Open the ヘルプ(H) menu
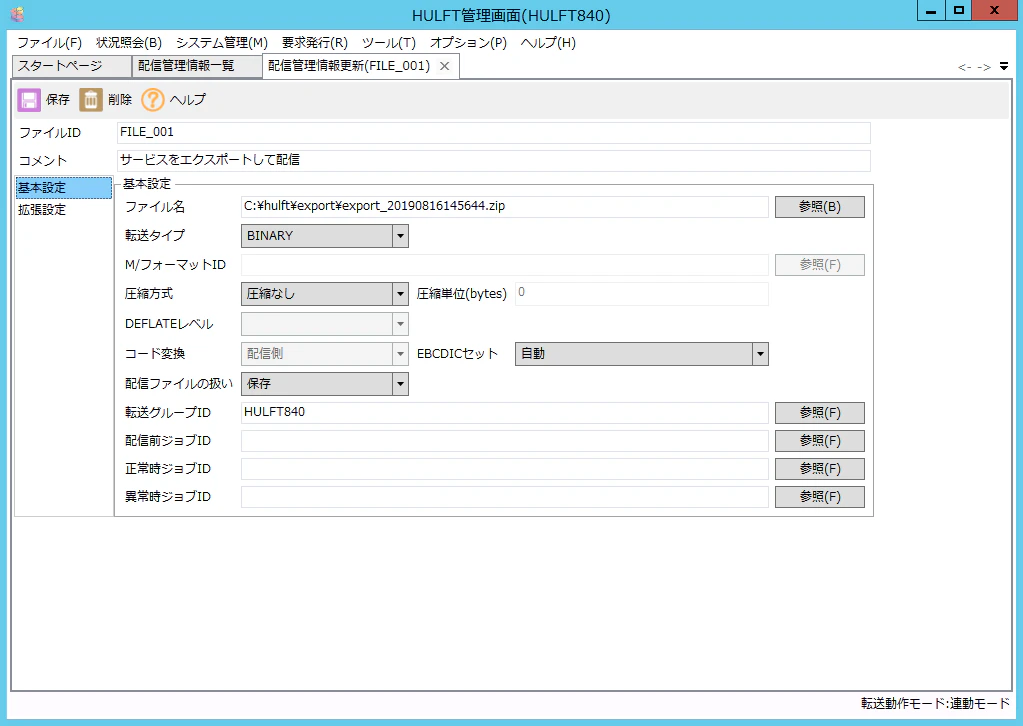Screen dimensions: 1023x726 point(548,43)
